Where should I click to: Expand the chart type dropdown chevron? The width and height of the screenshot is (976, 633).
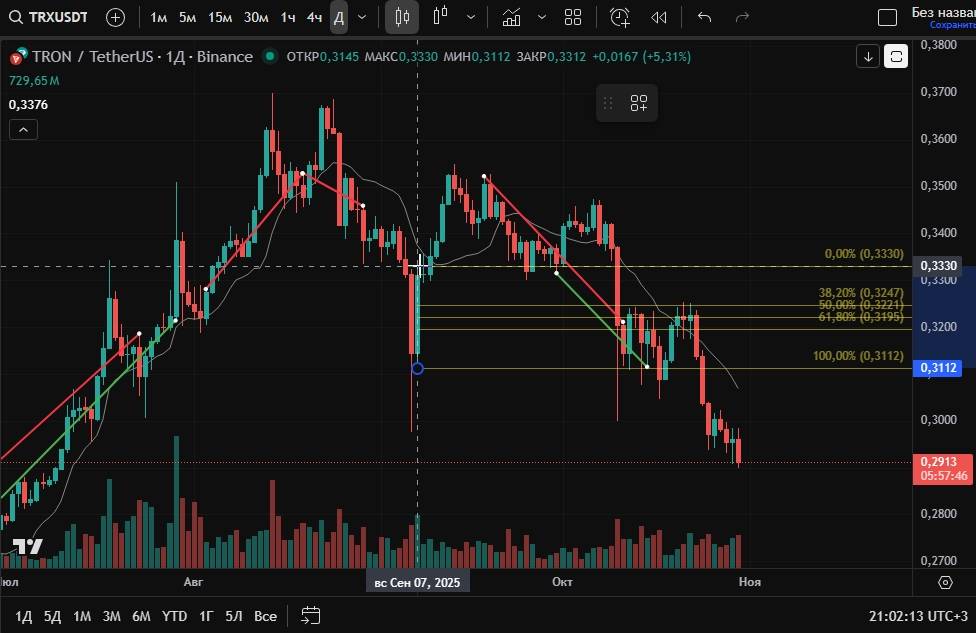[x=470, y=17]
